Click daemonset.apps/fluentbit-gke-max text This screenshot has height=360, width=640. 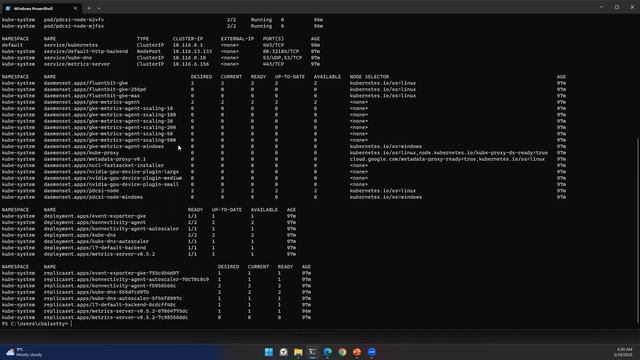coord(92,96)
